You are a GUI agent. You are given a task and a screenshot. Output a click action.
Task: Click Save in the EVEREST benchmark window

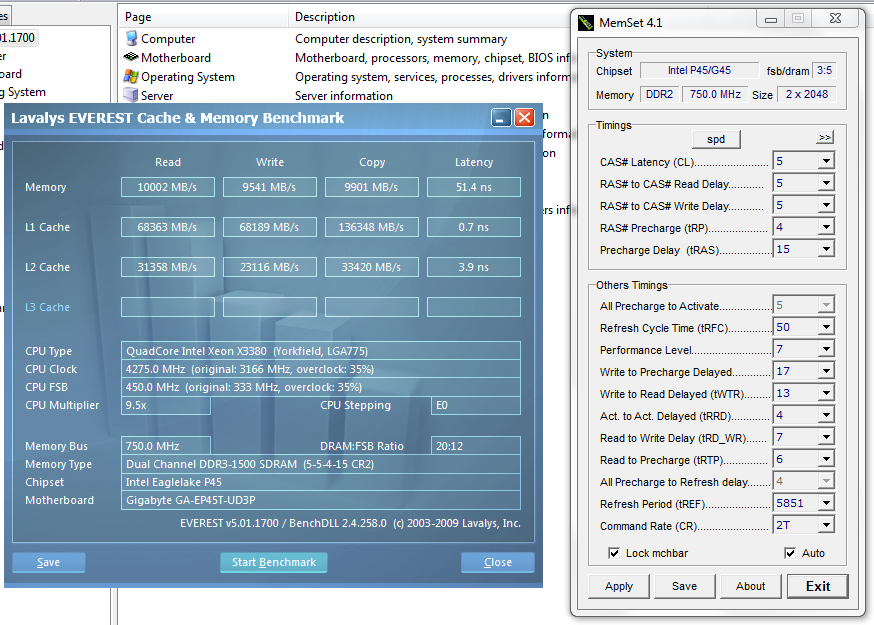(x=48, y=562)
